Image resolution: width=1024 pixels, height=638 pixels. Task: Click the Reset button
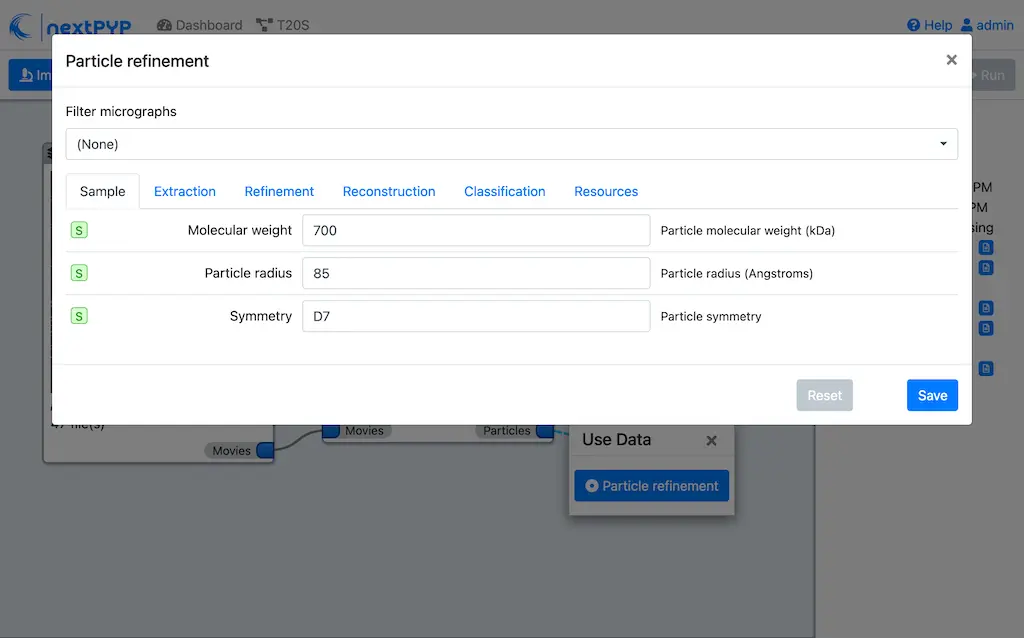[x=824, y=395]
